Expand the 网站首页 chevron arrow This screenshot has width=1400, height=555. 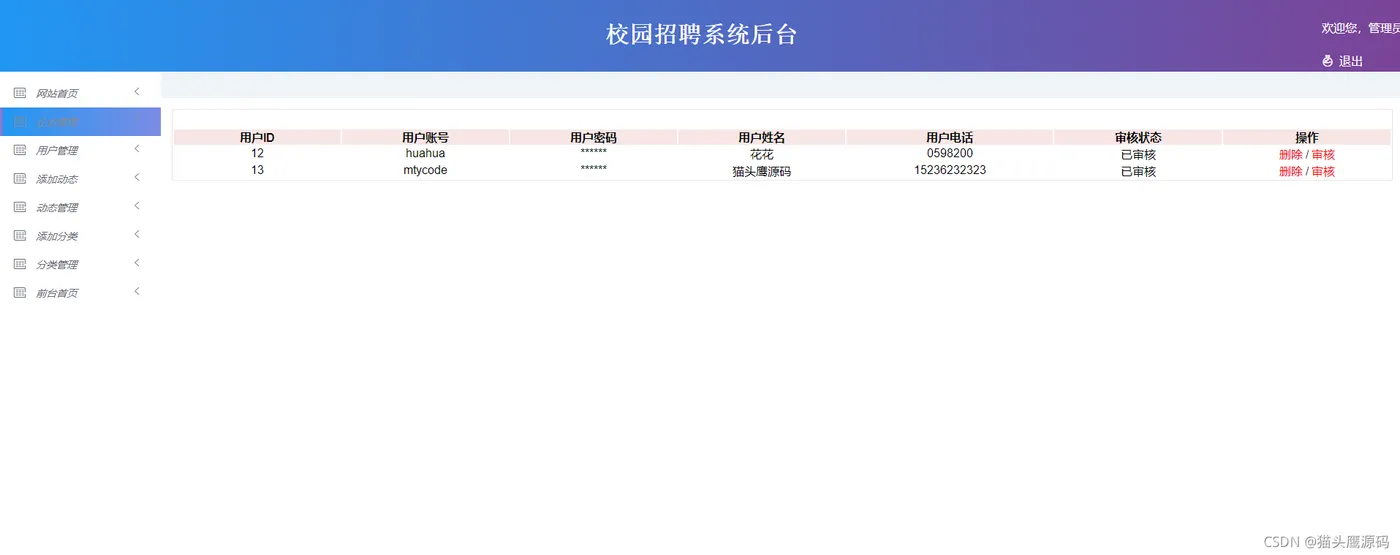[137, 92]
